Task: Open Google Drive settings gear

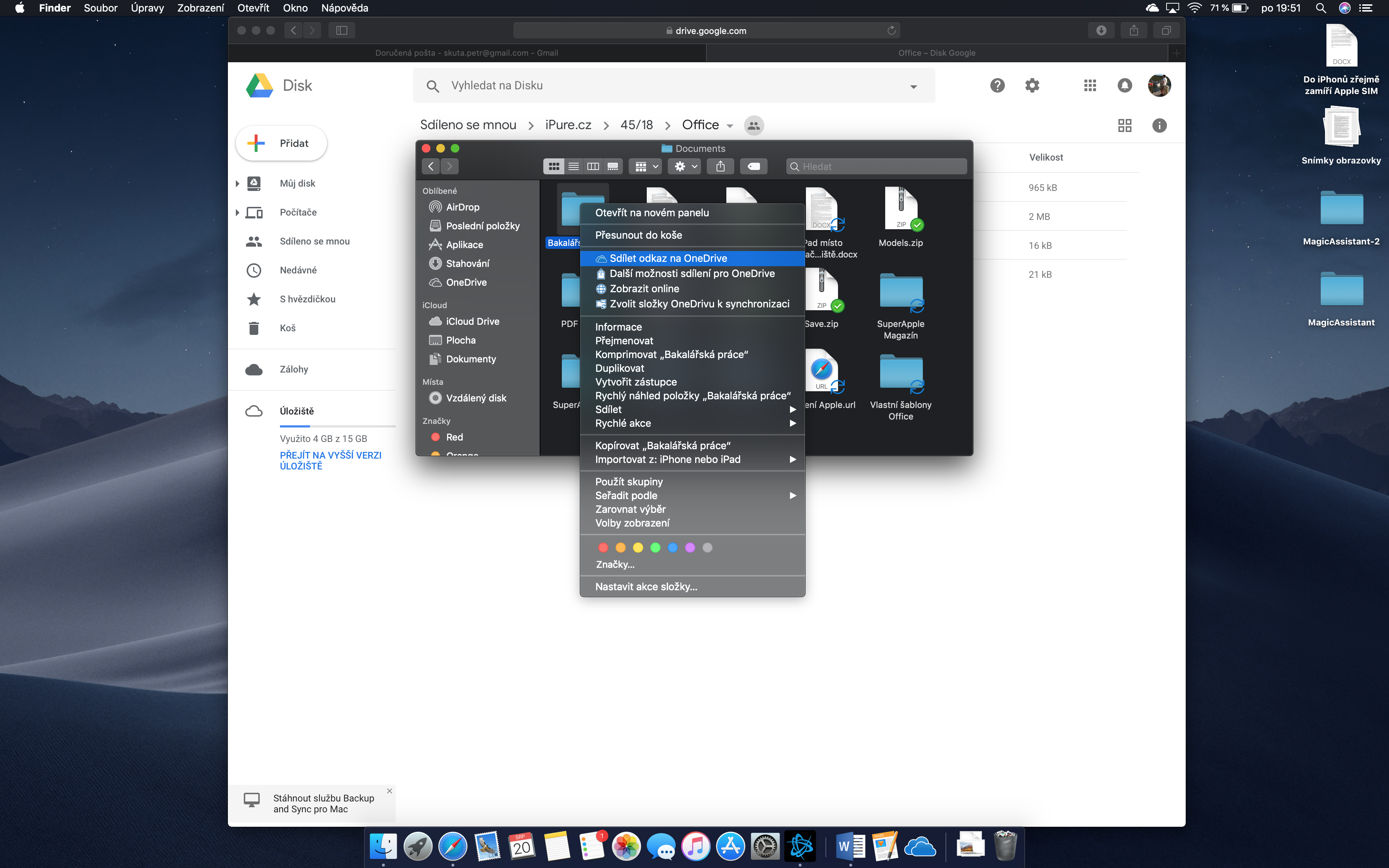Action: 1032,86
